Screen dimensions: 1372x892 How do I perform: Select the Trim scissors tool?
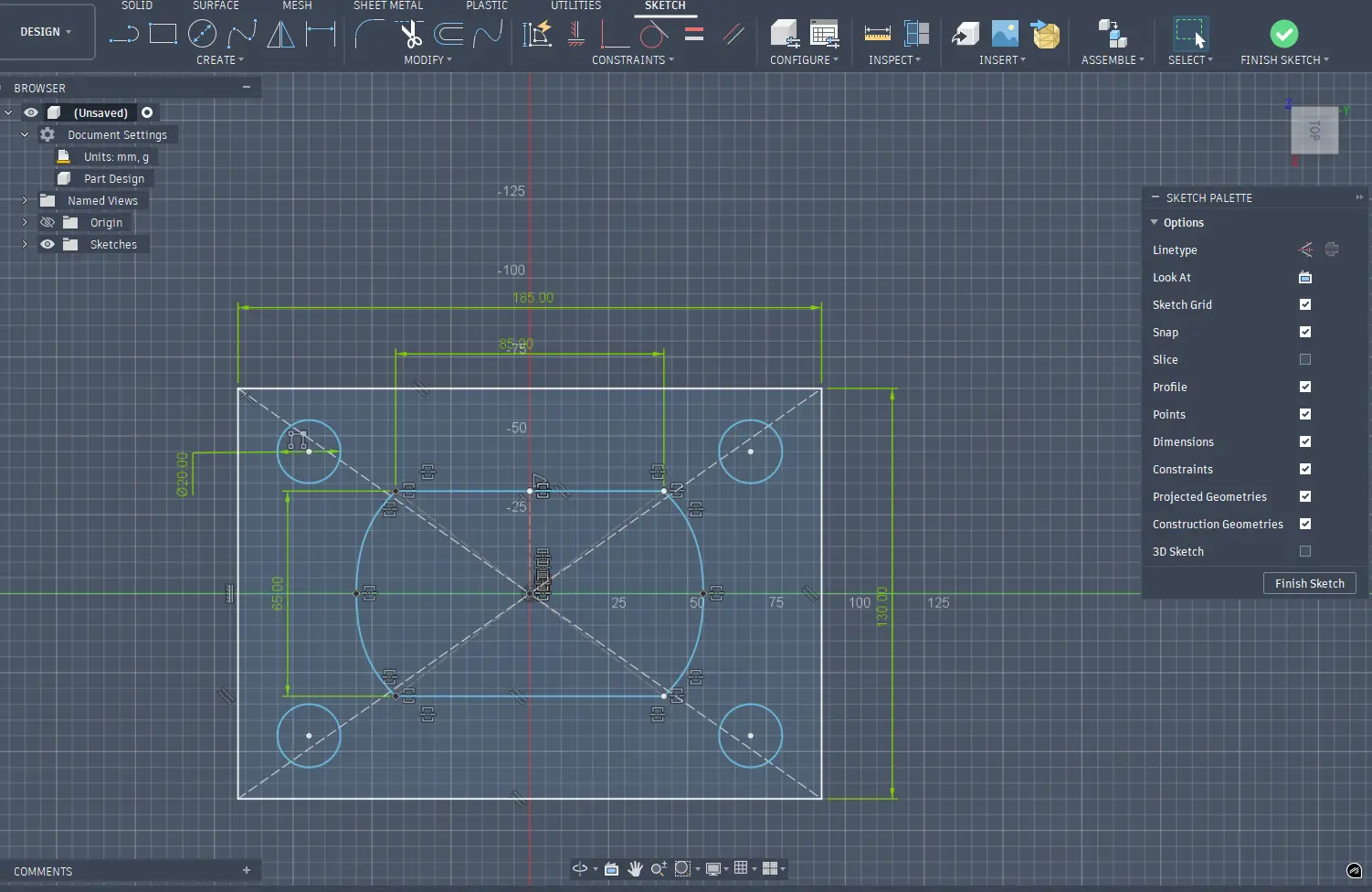411,35
